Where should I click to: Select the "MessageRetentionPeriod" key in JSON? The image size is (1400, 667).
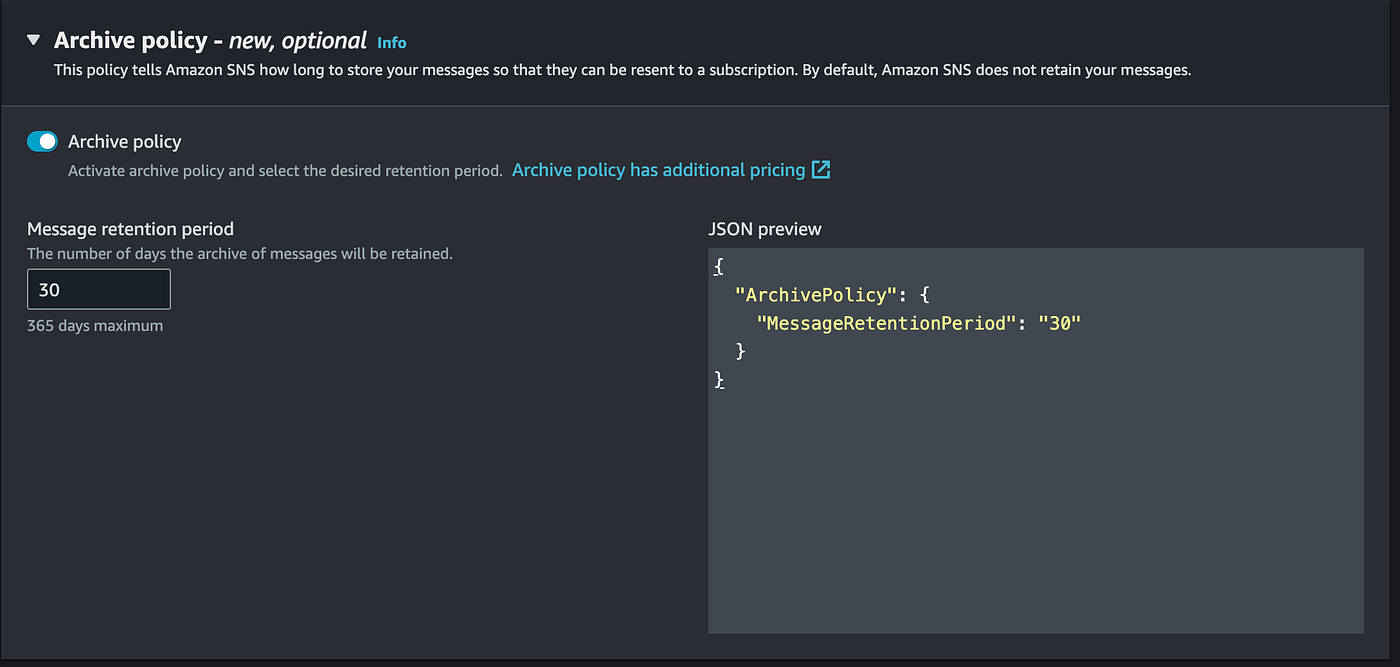coord(880,323)
